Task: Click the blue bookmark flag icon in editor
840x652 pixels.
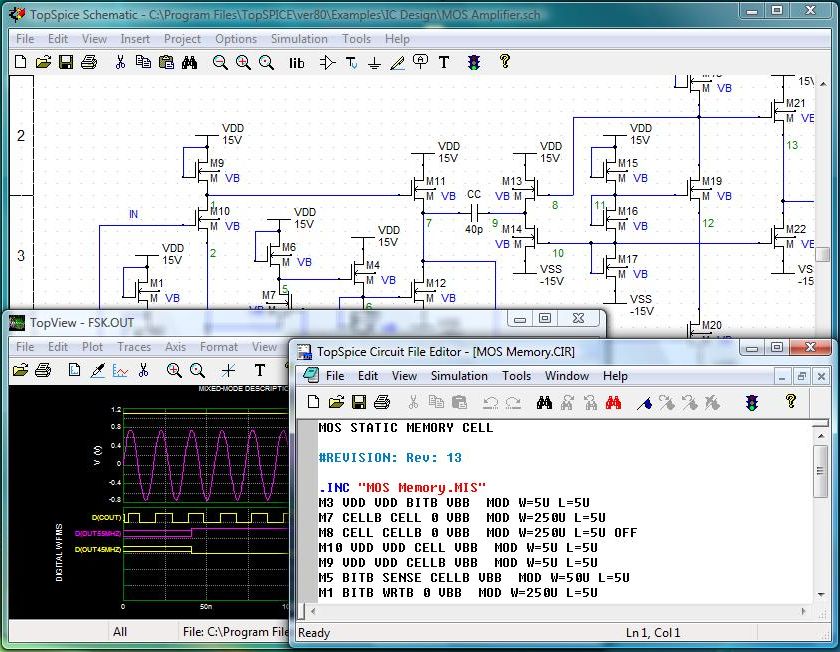Action: pyautogui.click(x=645, y=402)
